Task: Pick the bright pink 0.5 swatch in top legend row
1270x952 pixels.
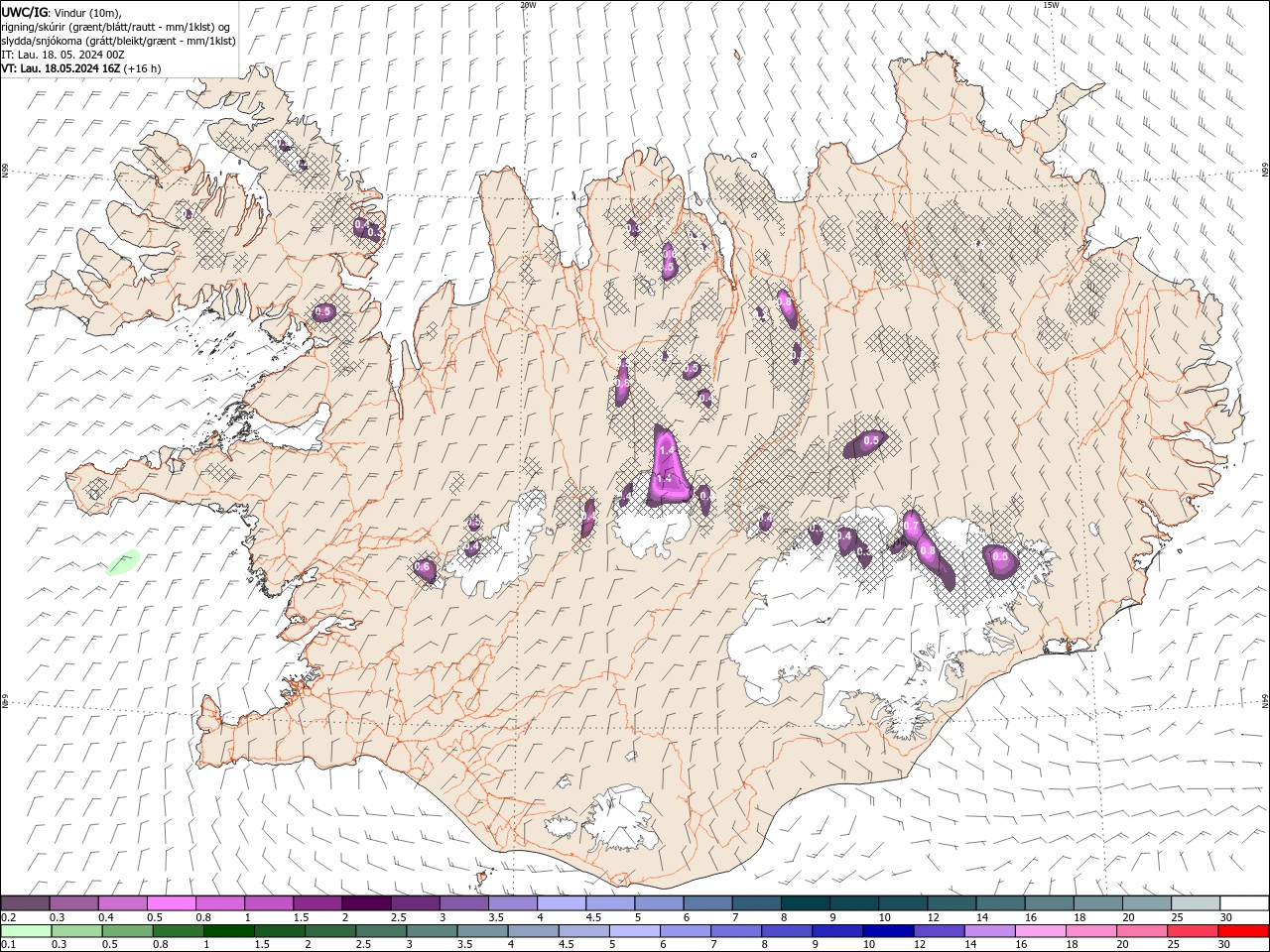Action: click(171, 903)
